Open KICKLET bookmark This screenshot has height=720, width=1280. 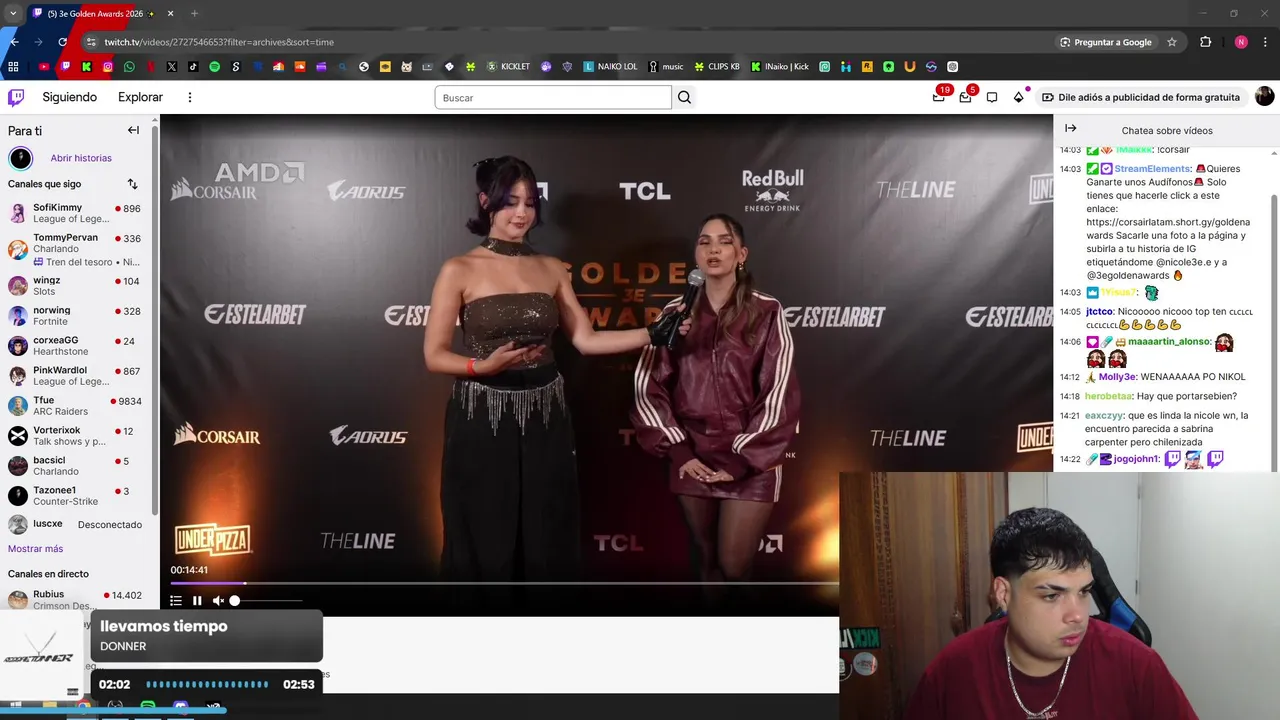click(x=508, y=67)
